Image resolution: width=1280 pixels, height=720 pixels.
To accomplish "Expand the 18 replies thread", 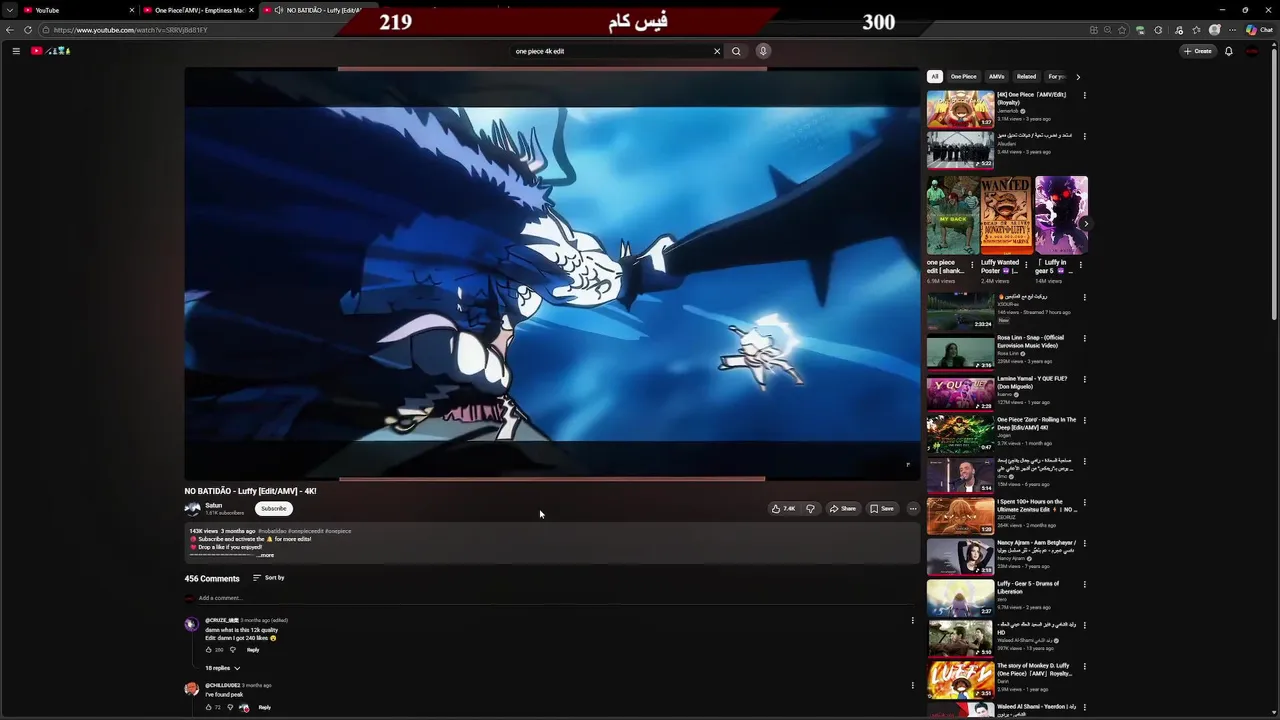I will (223, 668).
